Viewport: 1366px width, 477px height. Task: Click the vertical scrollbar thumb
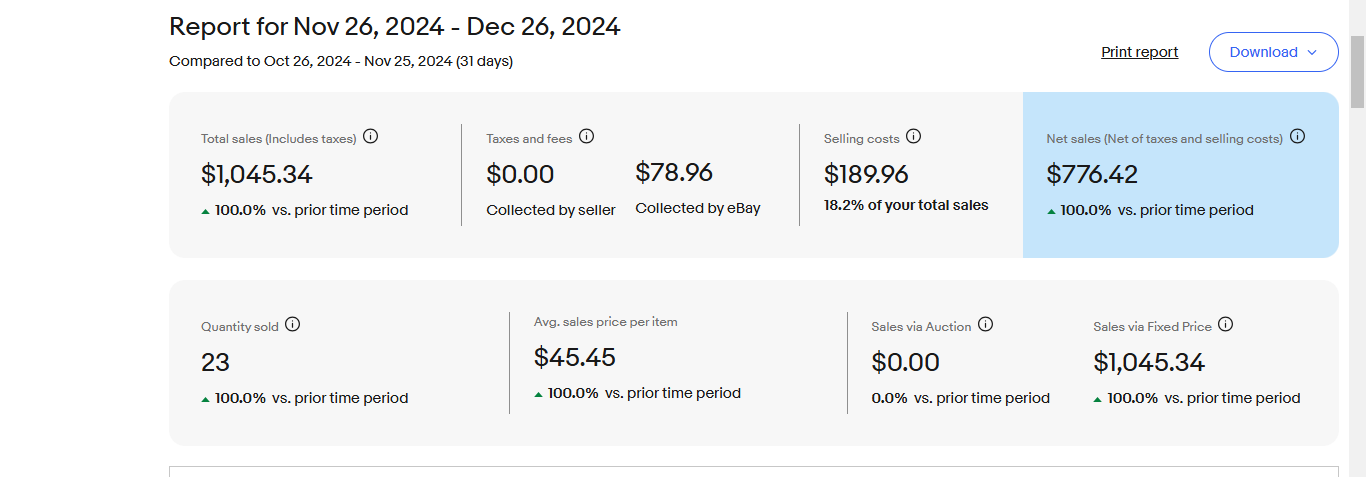click(x=1357, y=72)
